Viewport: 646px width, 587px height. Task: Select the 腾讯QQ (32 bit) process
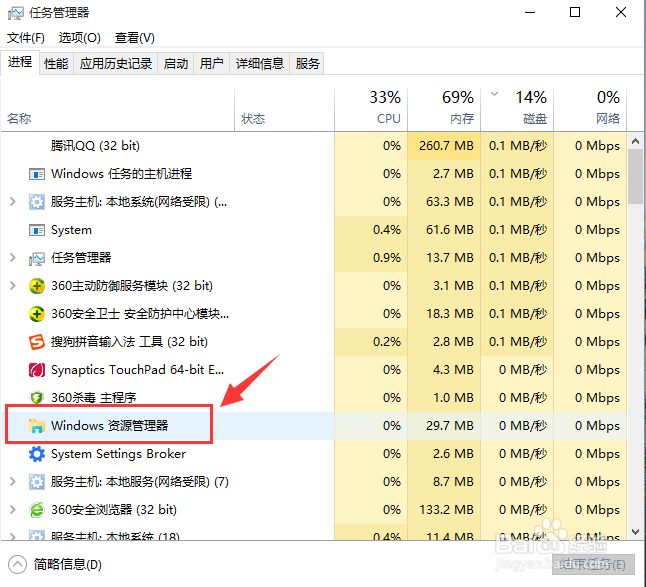point(95,146)
